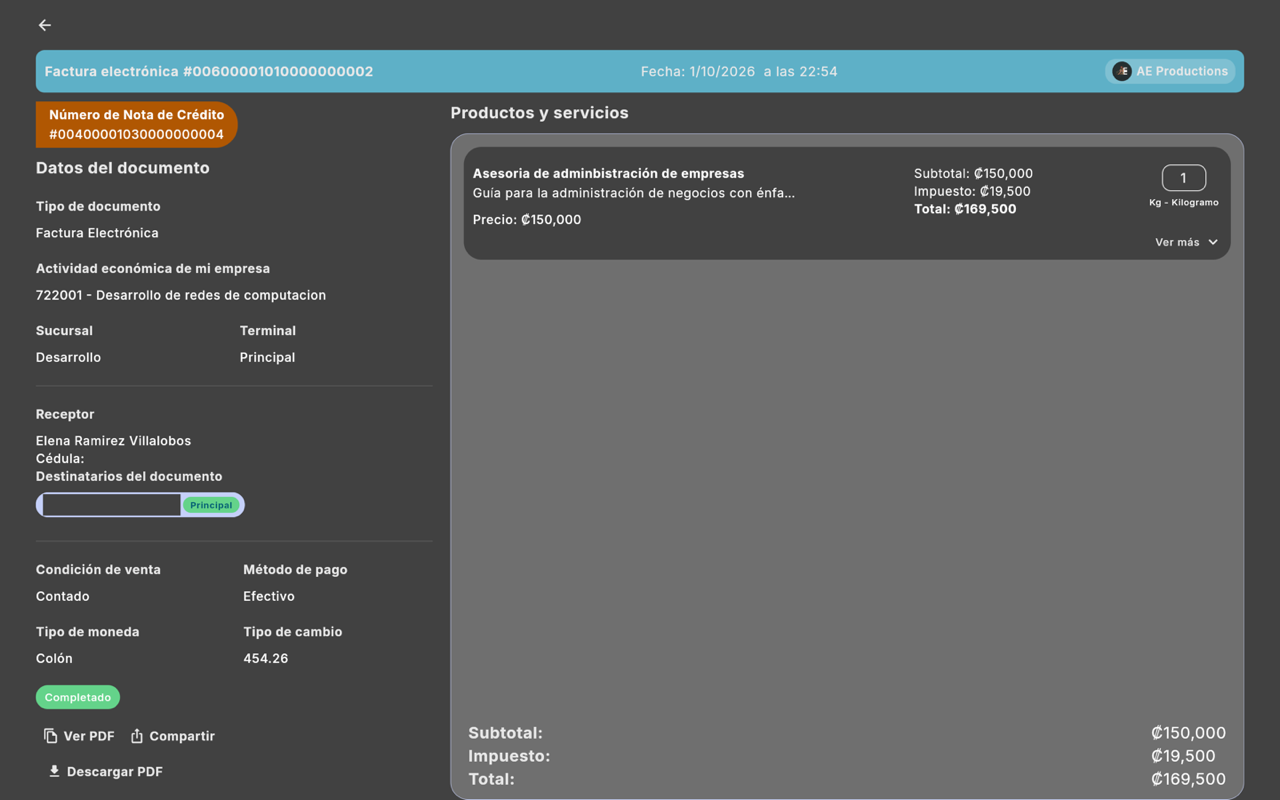Click the recipient email field
1280x800 pixels.
coord(111,505)
